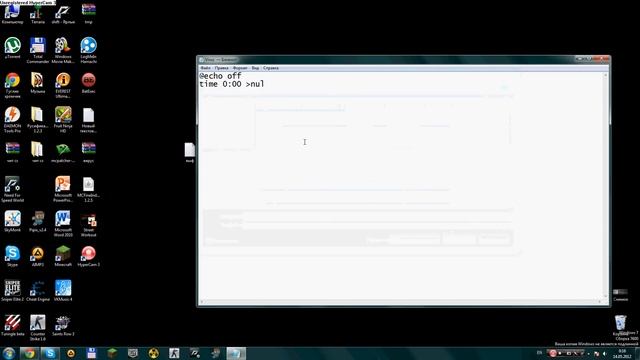Click the '@echo off' text line
Image resolution: width=640 pixels, height=360 pixels.
pyautogui.click(x=220, y=76)
